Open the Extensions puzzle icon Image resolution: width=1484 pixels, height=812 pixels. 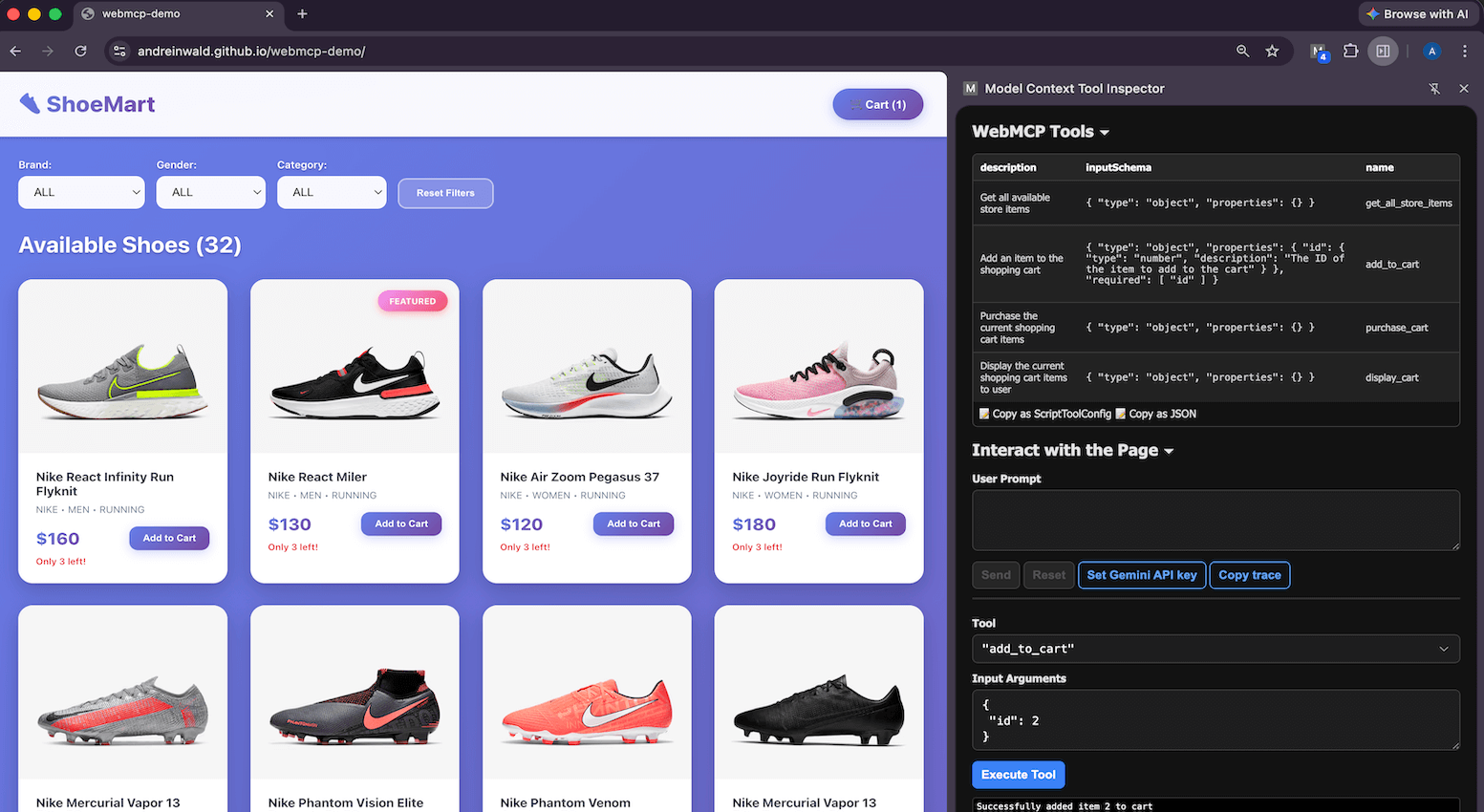point(1350,52)
